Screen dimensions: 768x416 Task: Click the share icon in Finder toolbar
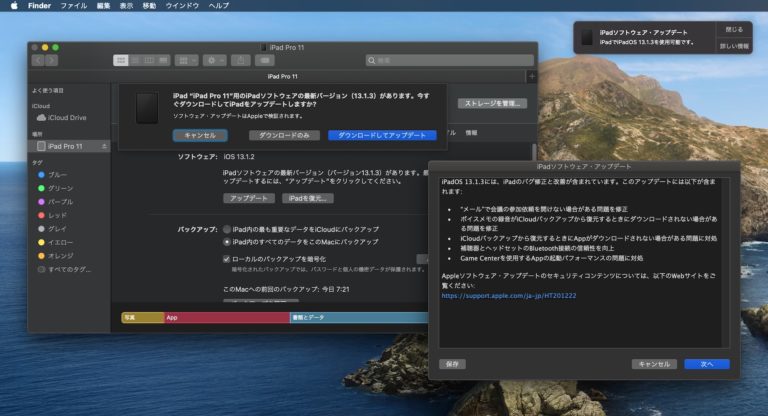pos(240,60)
